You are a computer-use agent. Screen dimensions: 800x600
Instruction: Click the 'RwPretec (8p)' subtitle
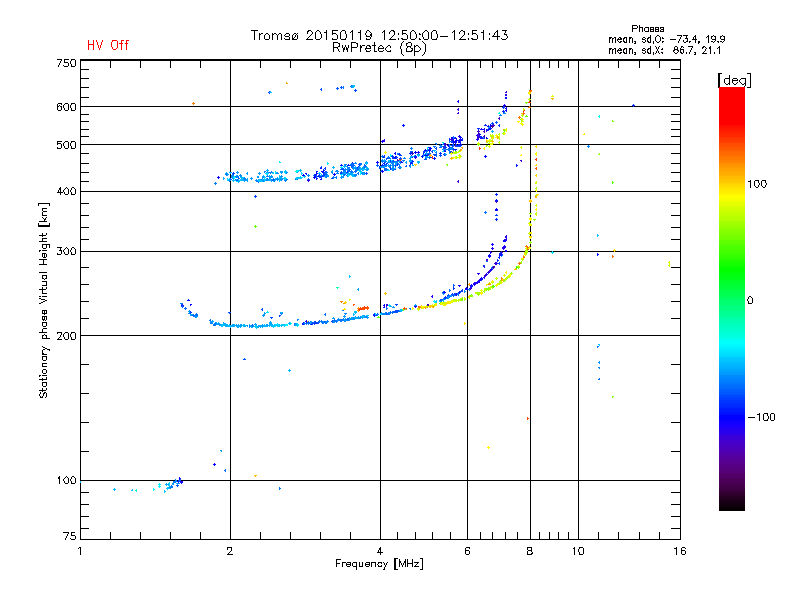pyautogui.click(x=379, y=48)
